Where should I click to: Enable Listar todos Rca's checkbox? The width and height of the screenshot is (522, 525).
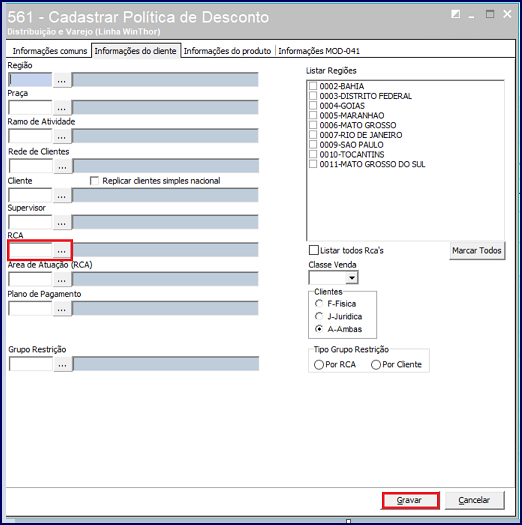[x=314, y=250]
